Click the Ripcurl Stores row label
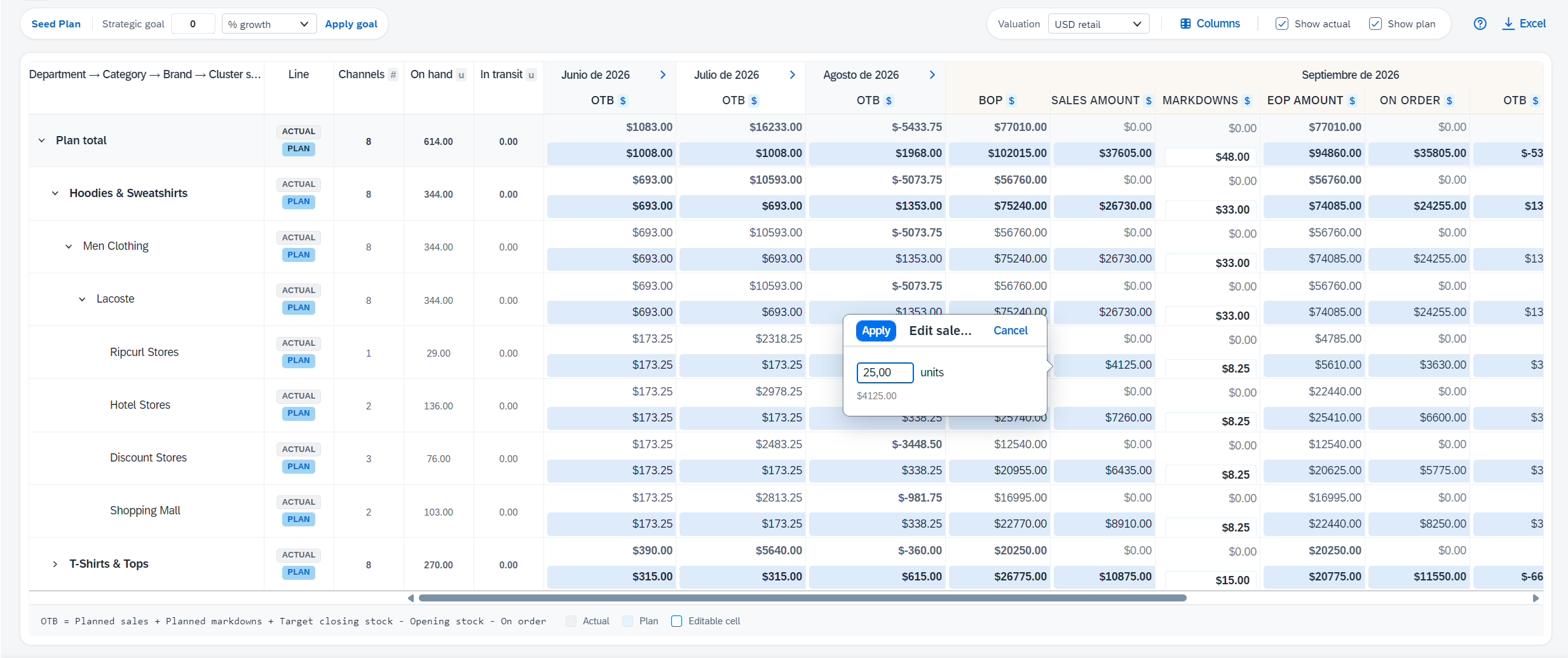The image size is (1568, 658). (144, 352)
